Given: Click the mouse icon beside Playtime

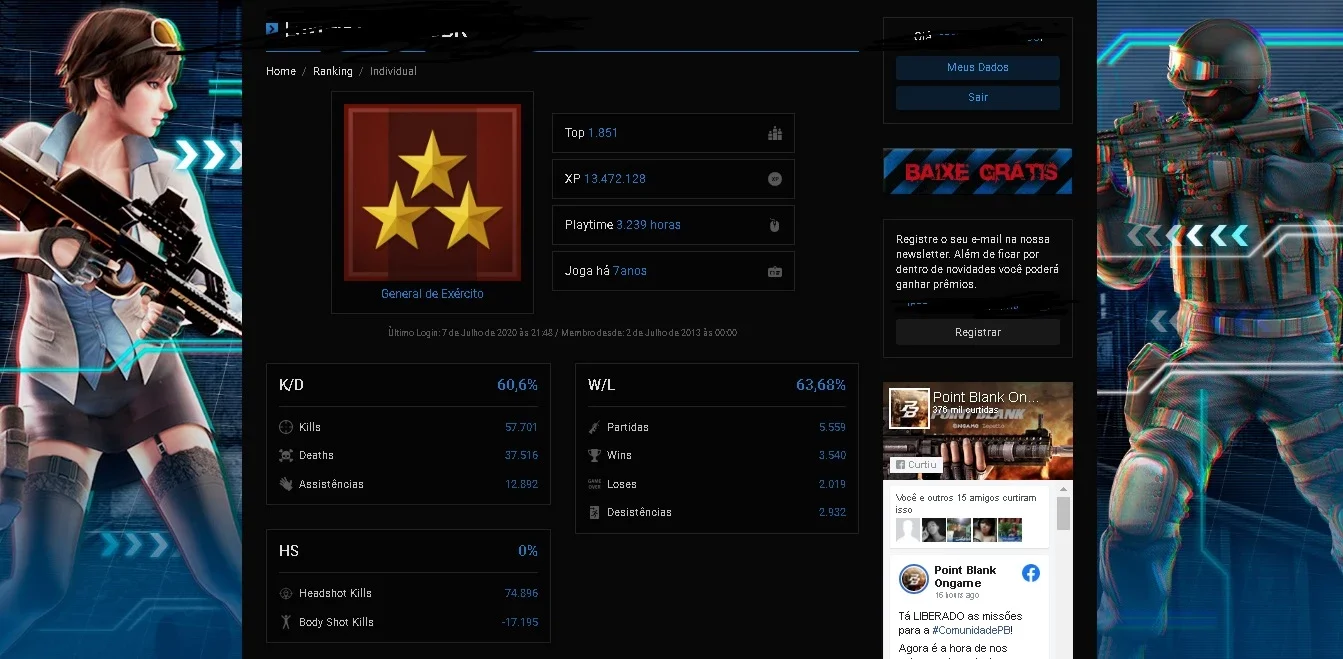Looking at the screenshot, I should click(x=774, y=225).
